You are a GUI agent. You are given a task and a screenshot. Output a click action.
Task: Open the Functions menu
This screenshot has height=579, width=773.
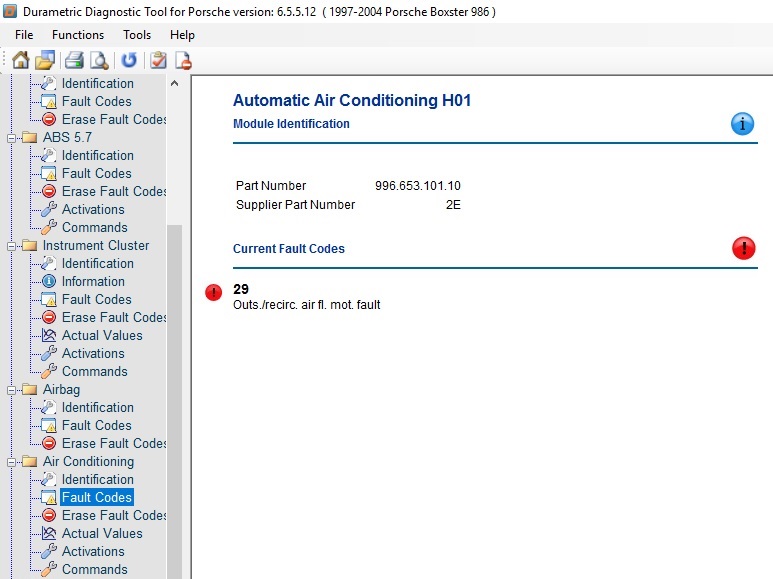pyautogui.click(x=78, y=35)
